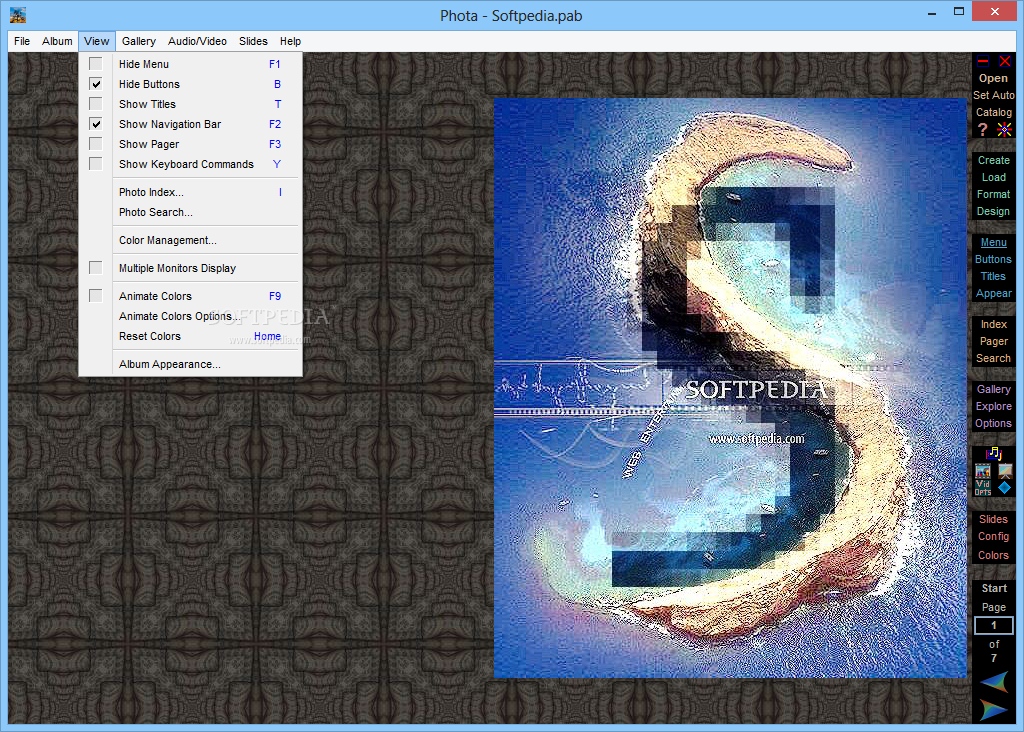Click Start in the navigation bar
Image resolution: width=1024 pixels, height=732 pixels.
click(994, 588)
